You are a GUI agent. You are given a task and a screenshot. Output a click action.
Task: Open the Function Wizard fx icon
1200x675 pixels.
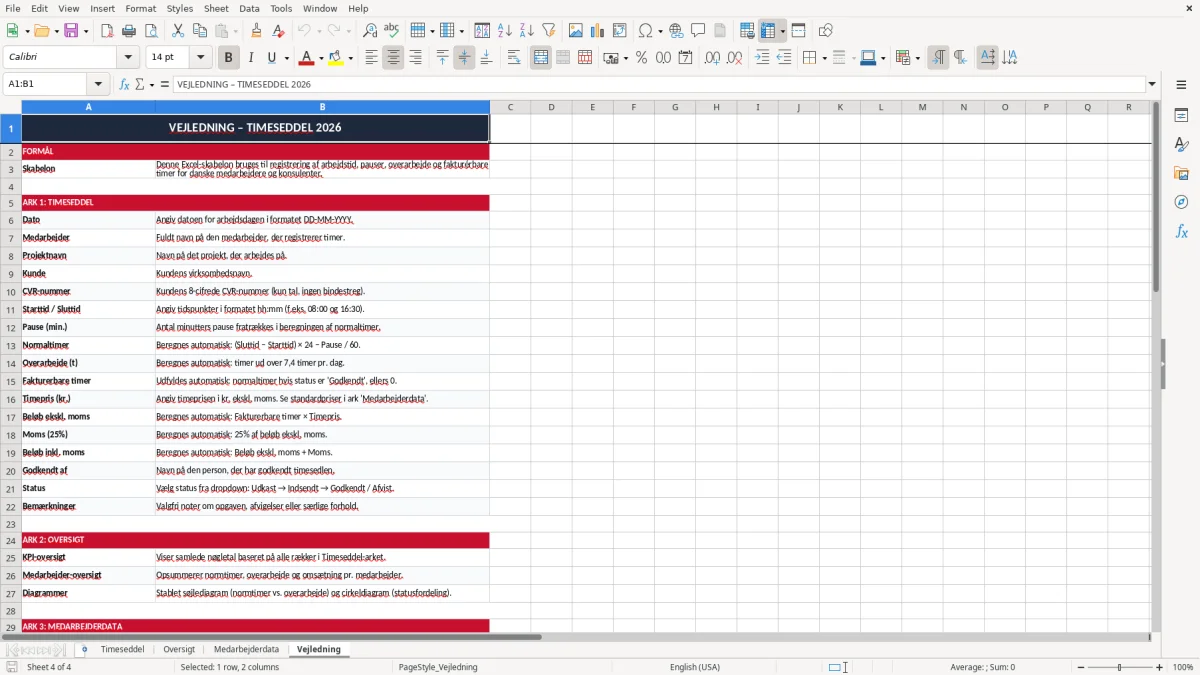[125, 85]
